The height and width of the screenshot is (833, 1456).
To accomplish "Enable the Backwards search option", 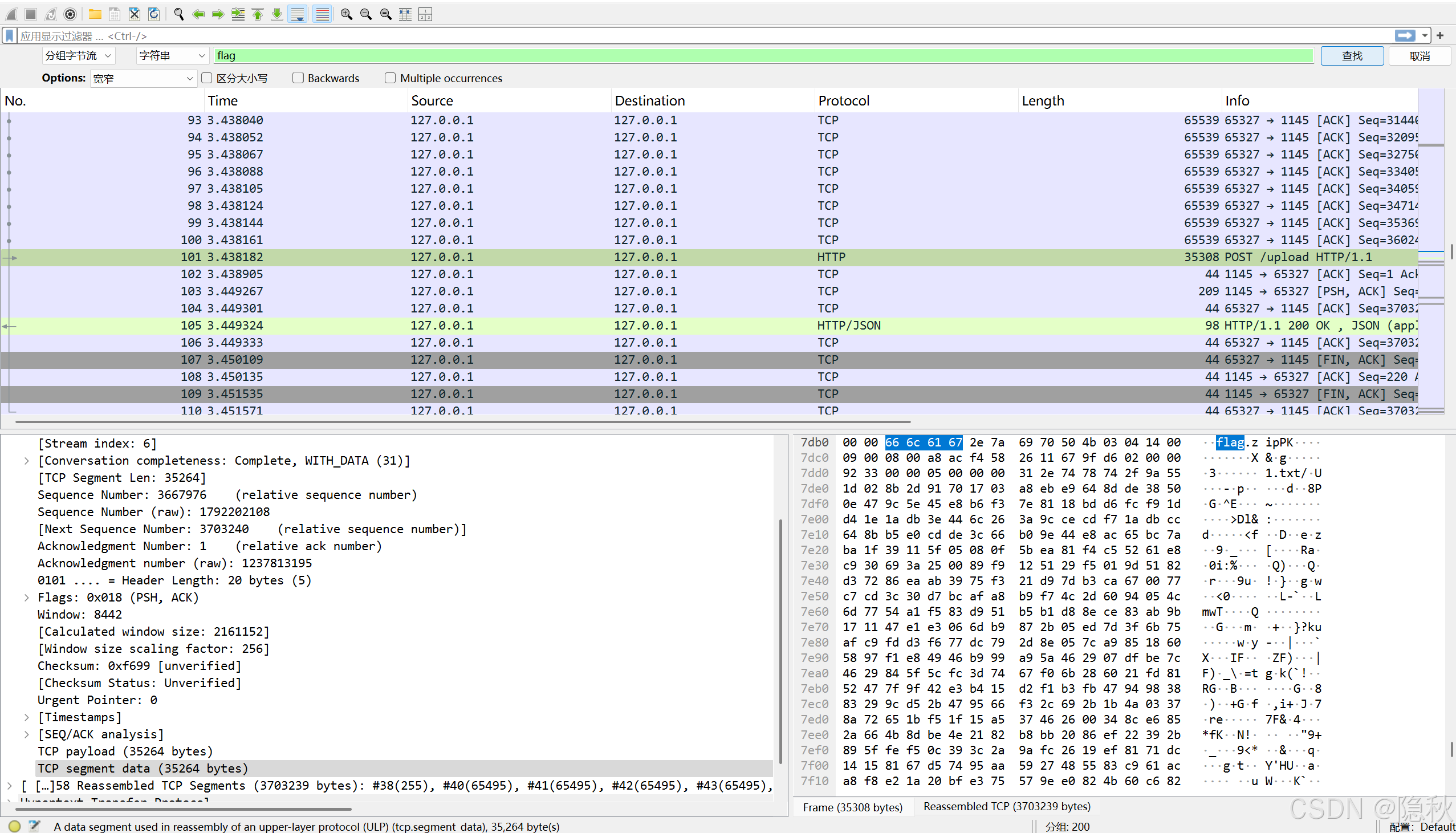I will coord(298,78).
